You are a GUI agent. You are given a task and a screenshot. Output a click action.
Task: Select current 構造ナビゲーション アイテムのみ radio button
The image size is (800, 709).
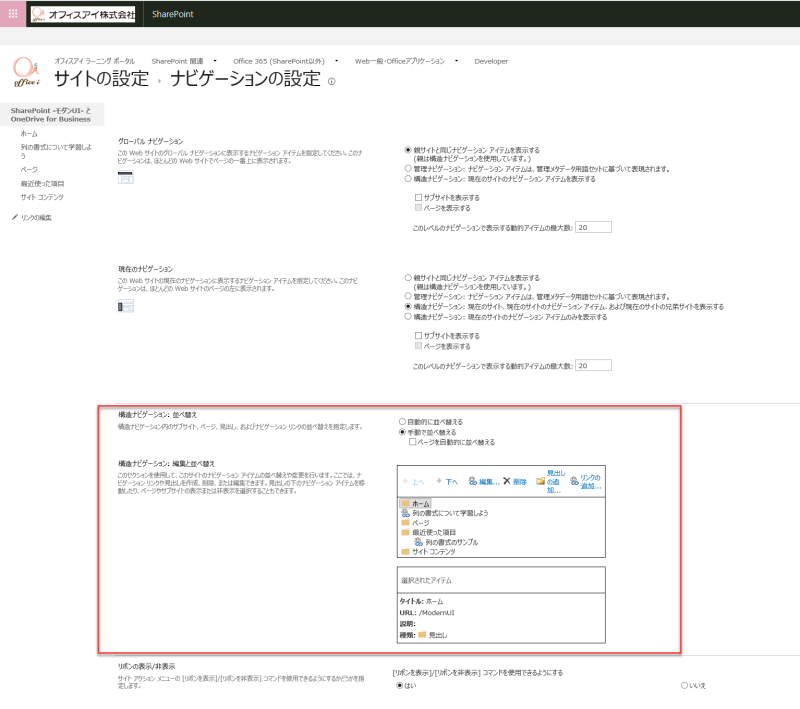point(408,317)
